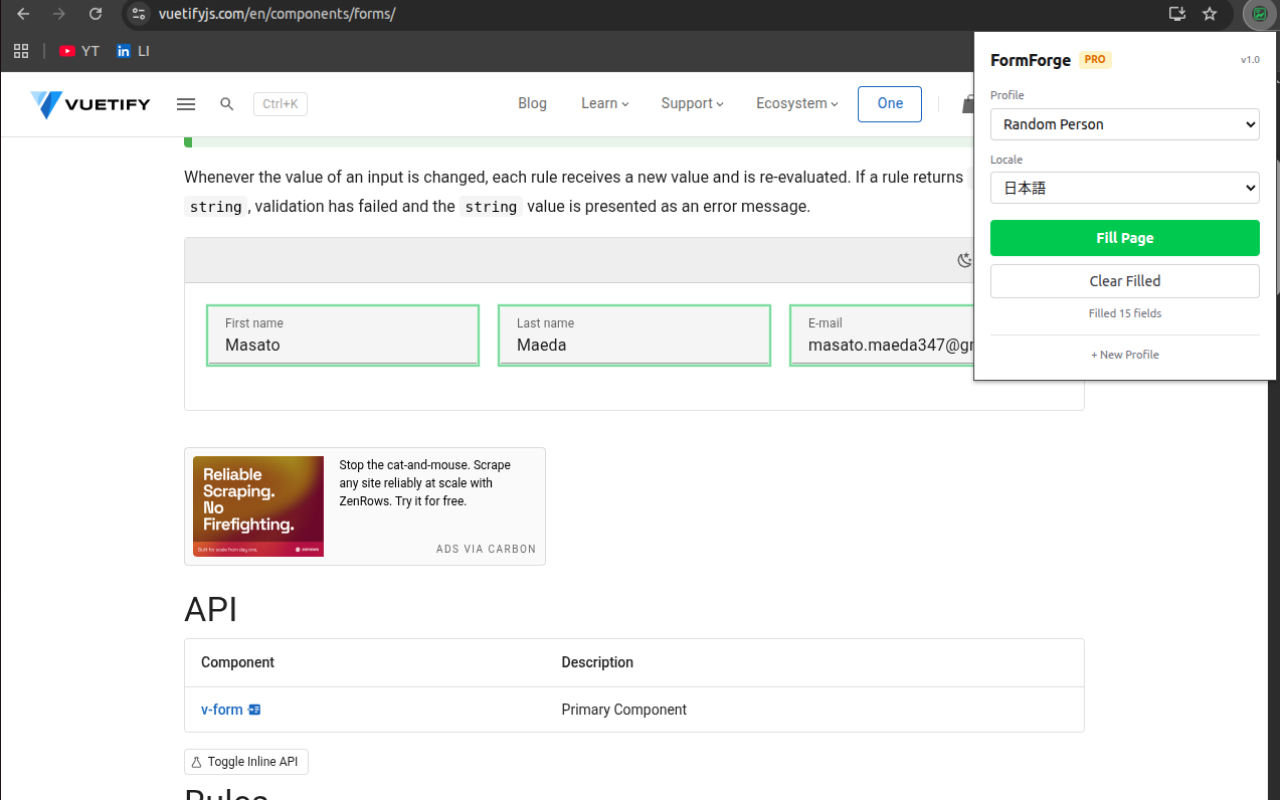The width and height of the screenshot is (1280, 800).
Task: Toggle dark mode on the form example
Action: point(964,259)
